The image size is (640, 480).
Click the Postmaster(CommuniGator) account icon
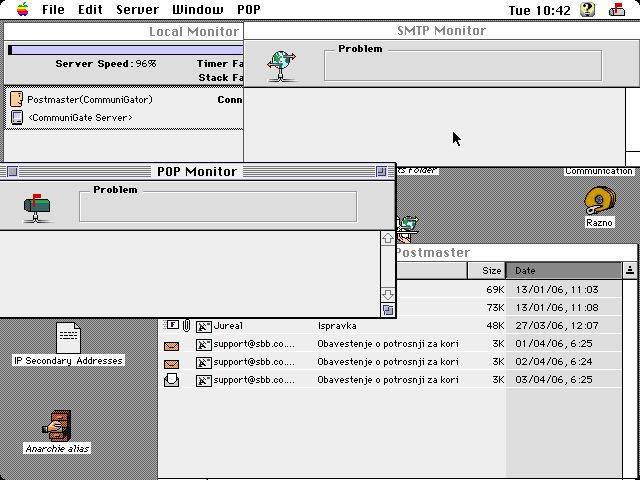16,99
